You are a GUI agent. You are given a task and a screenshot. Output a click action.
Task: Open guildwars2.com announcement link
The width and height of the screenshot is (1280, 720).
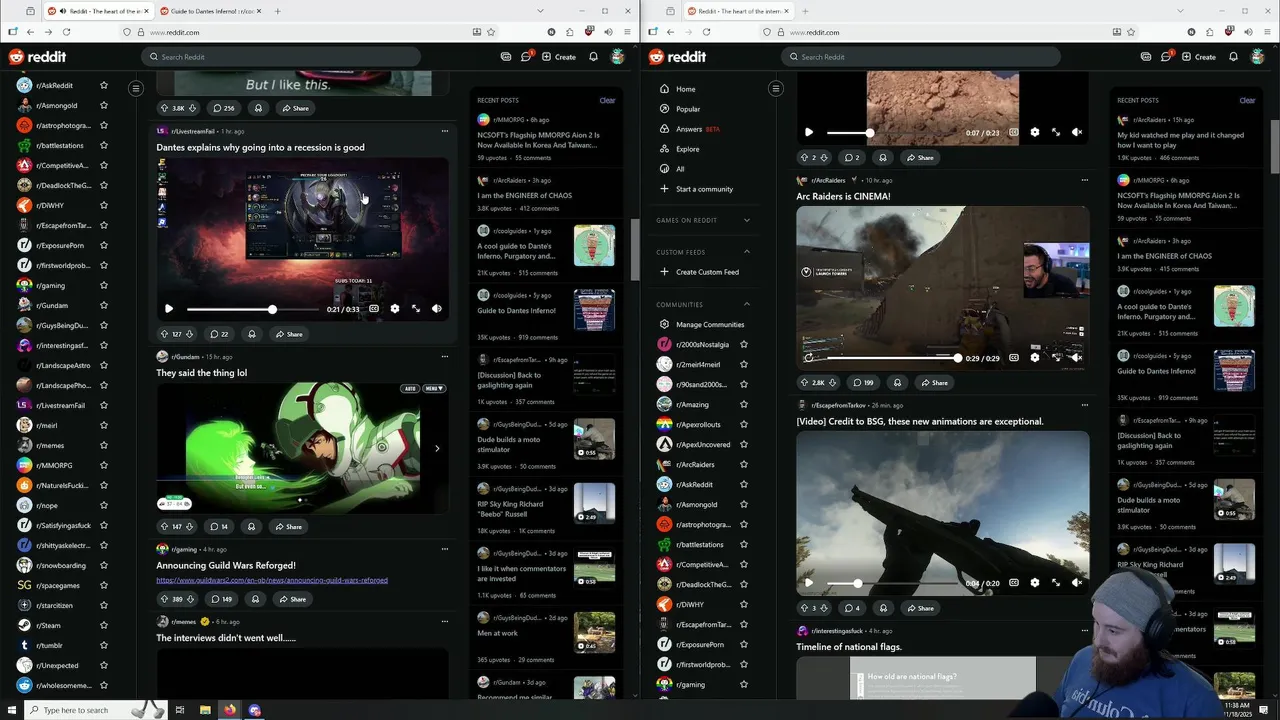[272, 580]
